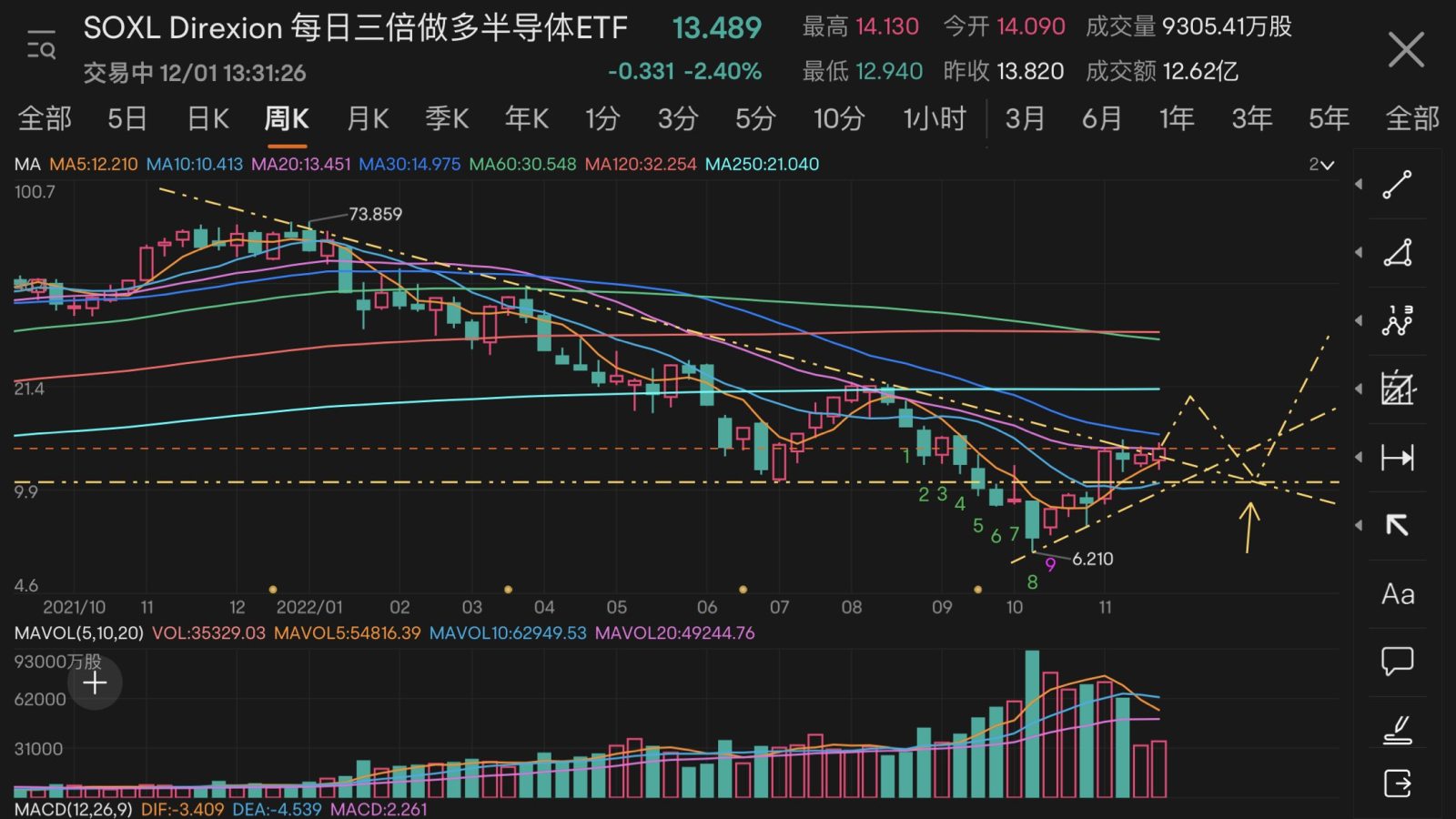1456x819 pixels.
Task: Tap the MA60:30.548 indicator label
Action: pyautogui.click(x=522, y=165)
